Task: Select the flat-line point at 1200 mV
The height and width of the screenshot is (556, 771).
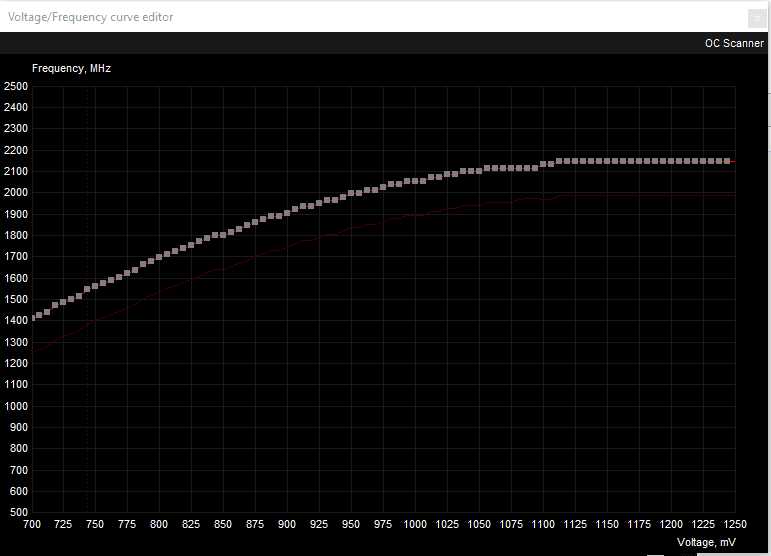Action: 671,161
